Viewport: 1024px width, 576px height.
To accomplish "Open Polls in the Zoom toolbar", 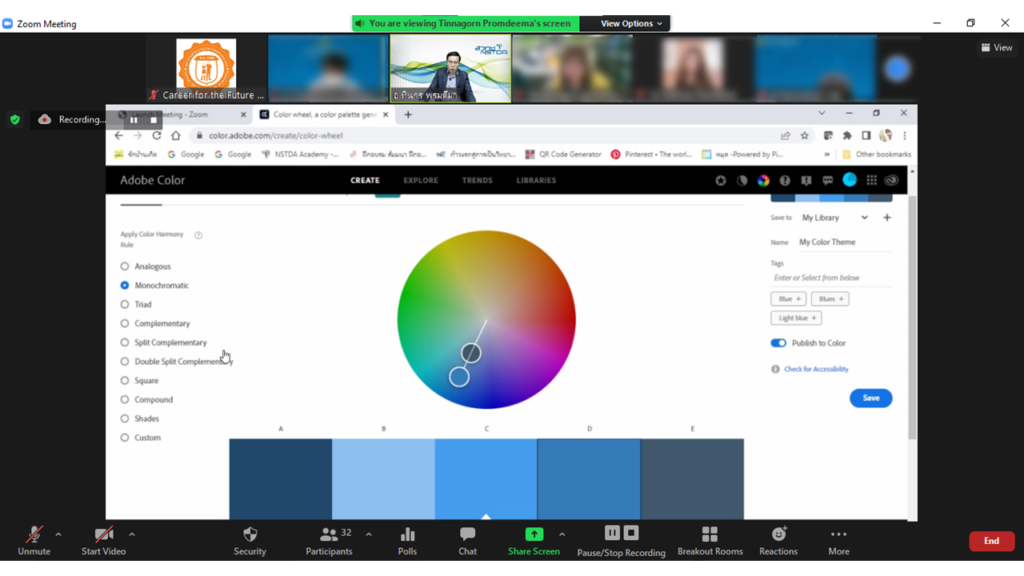I will pyautogui.click(x=408, y=541).
